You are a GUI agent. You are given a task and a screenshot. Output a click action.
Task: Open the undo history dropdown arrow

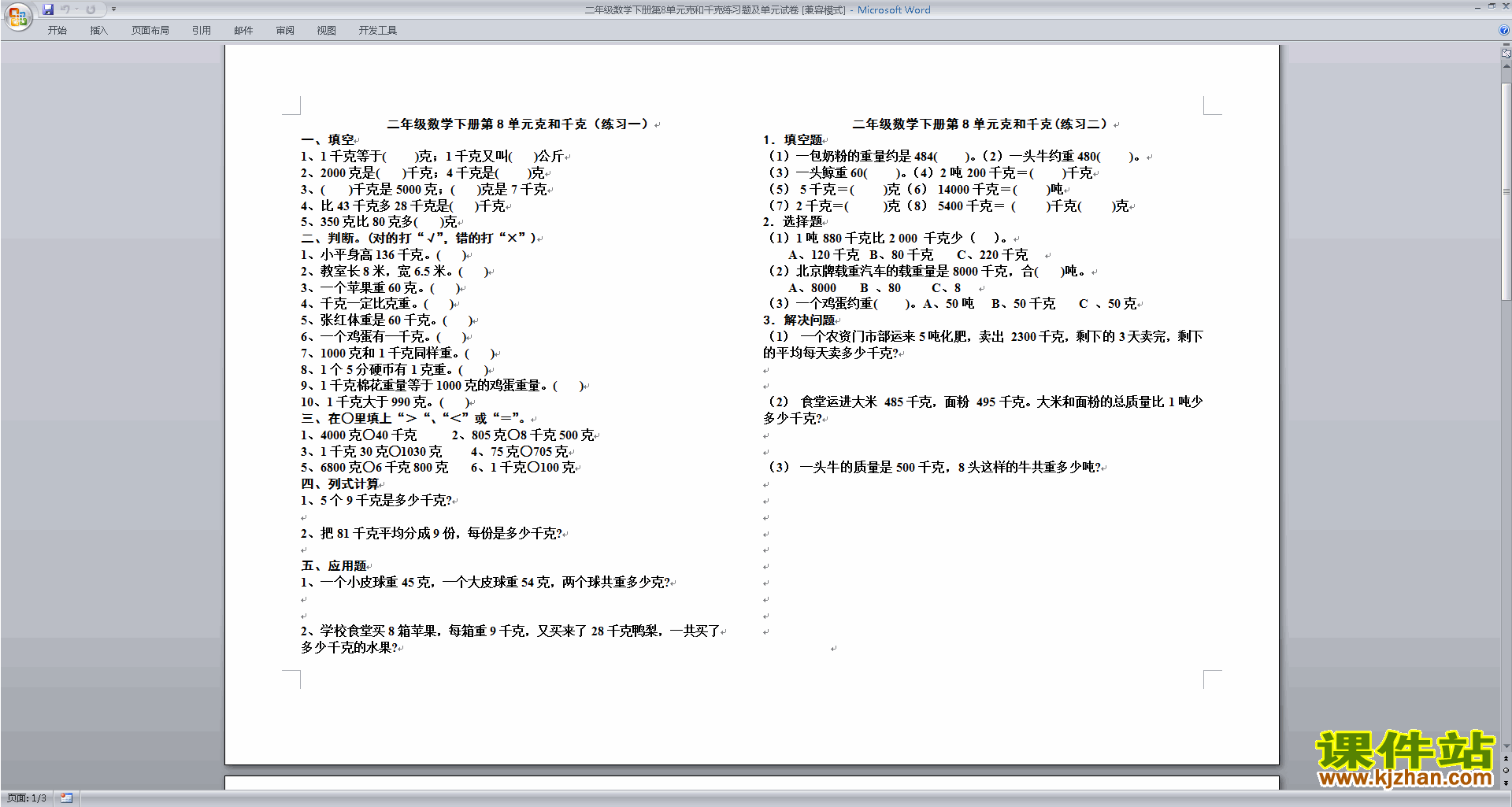point(76,9)
